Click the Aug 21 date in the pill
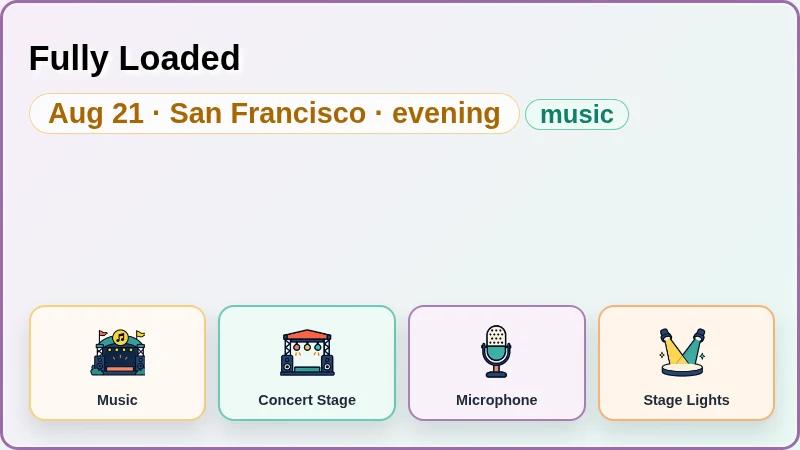Screen dimensions: 800x450 pyautogui.click(x=96, y=113)
